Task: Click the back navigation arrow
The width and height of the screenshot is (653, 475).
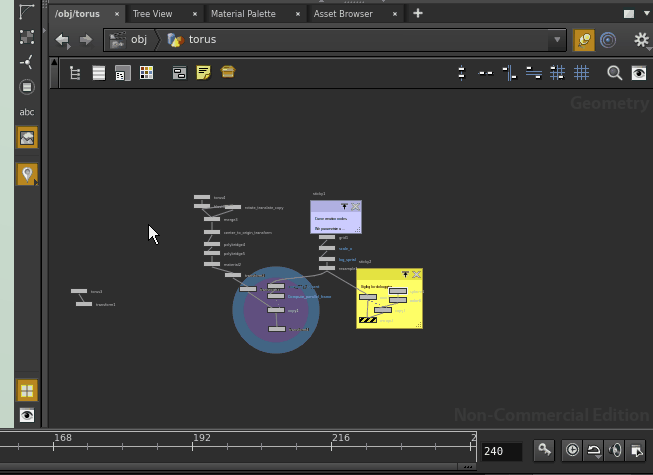Action: (63, 40)
